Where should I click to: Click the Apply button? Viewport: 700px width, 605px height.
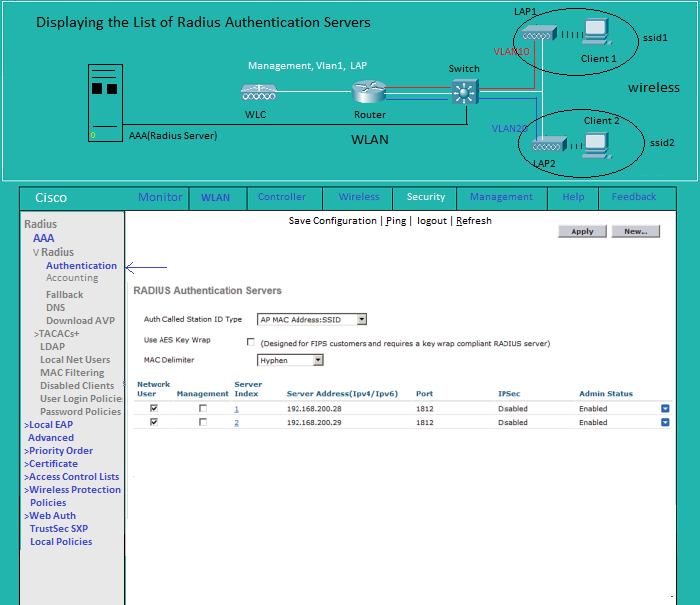click(582, 231)
